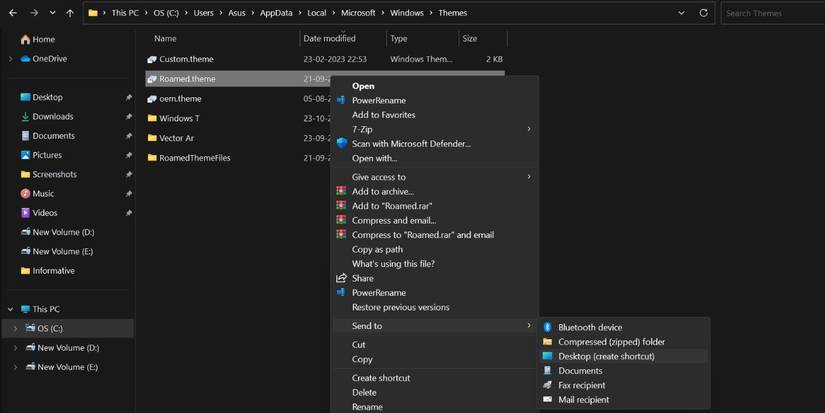Click the Back navigation arrow
Screen dimensions: 825x413
[13, 13]
